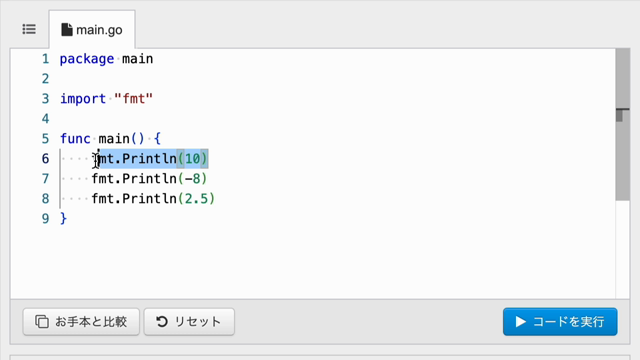The image size is (640, 360).
Task: Click the file icon on main.go tab
Action: pos(67,30)
